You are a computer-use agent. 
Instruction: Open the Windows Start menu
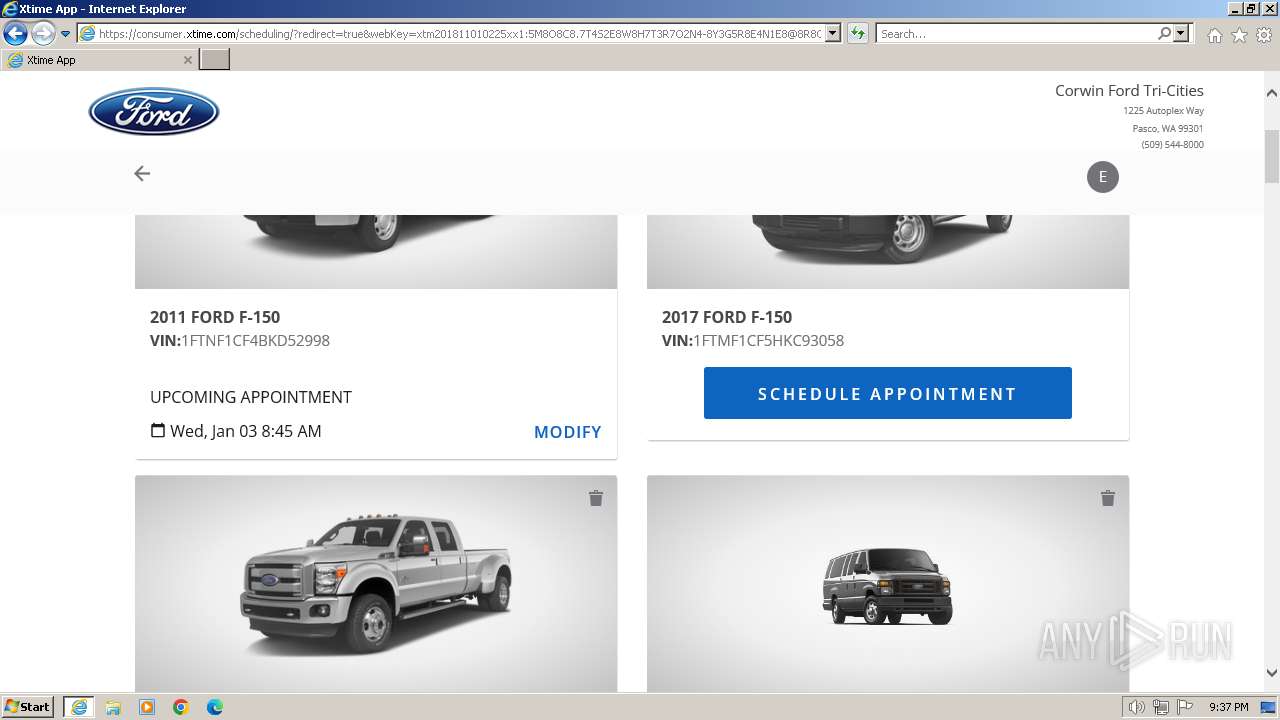tap(28, 707)
